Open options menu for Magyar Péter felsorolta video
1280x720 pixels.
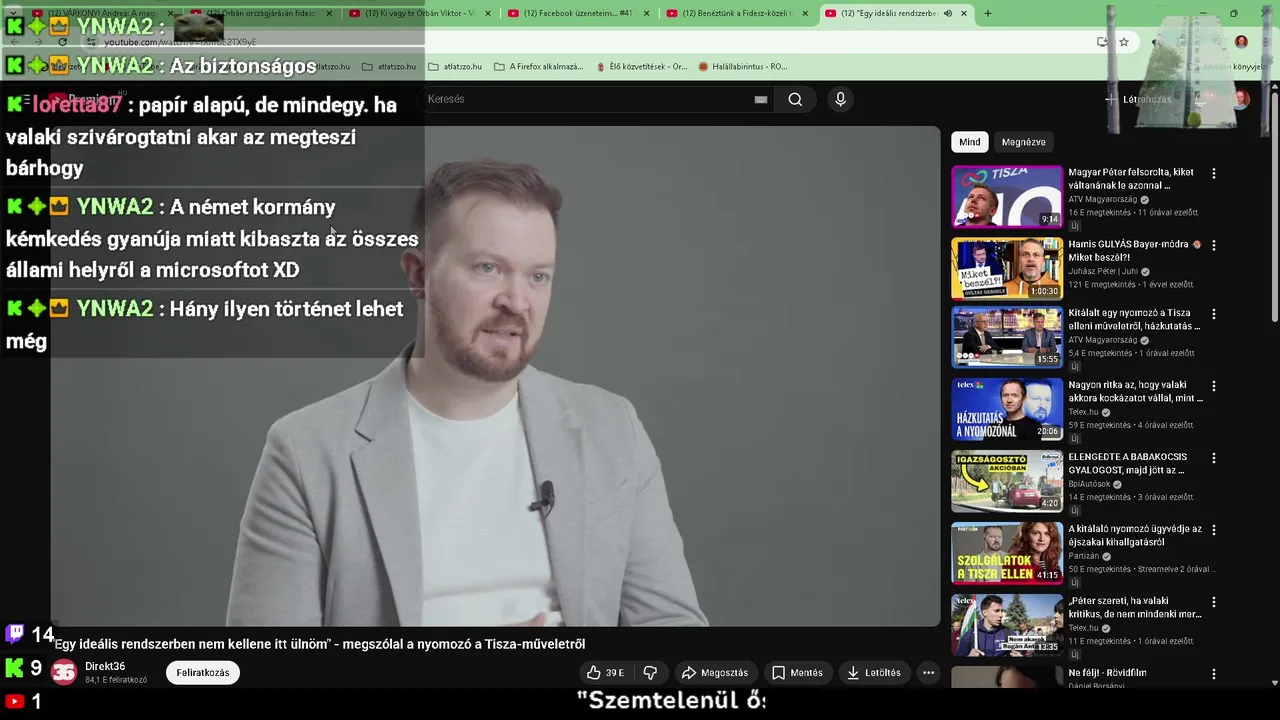[x=1214, y=173]
